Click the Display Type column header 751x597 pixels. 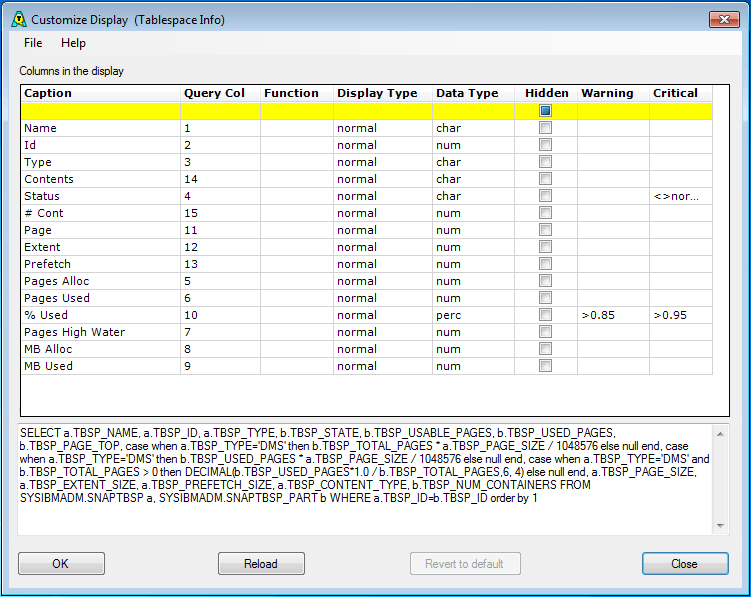pos(383,93)
